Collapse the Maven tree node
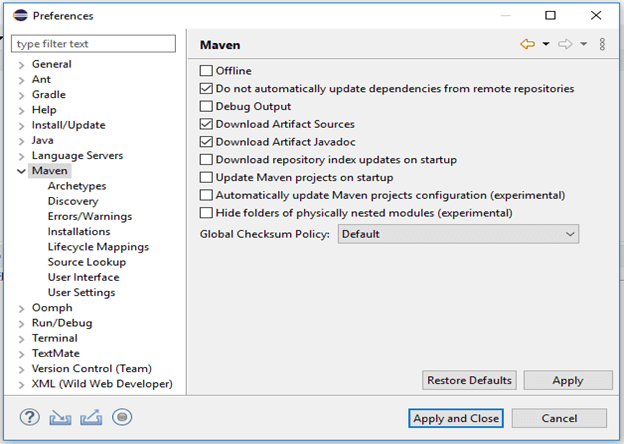 pos(21,171)
